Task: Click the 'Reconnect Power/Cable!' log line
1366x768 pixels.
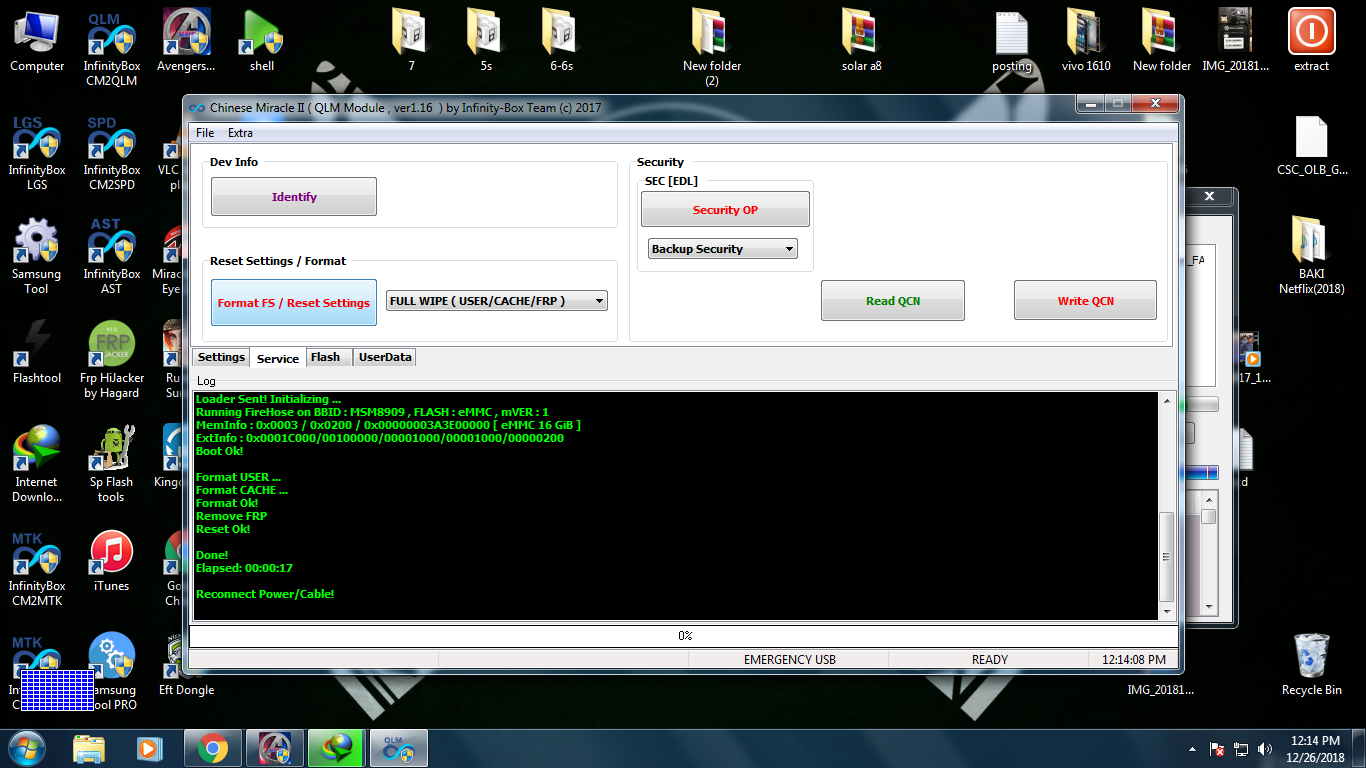Action: click(x=265, y=594)
